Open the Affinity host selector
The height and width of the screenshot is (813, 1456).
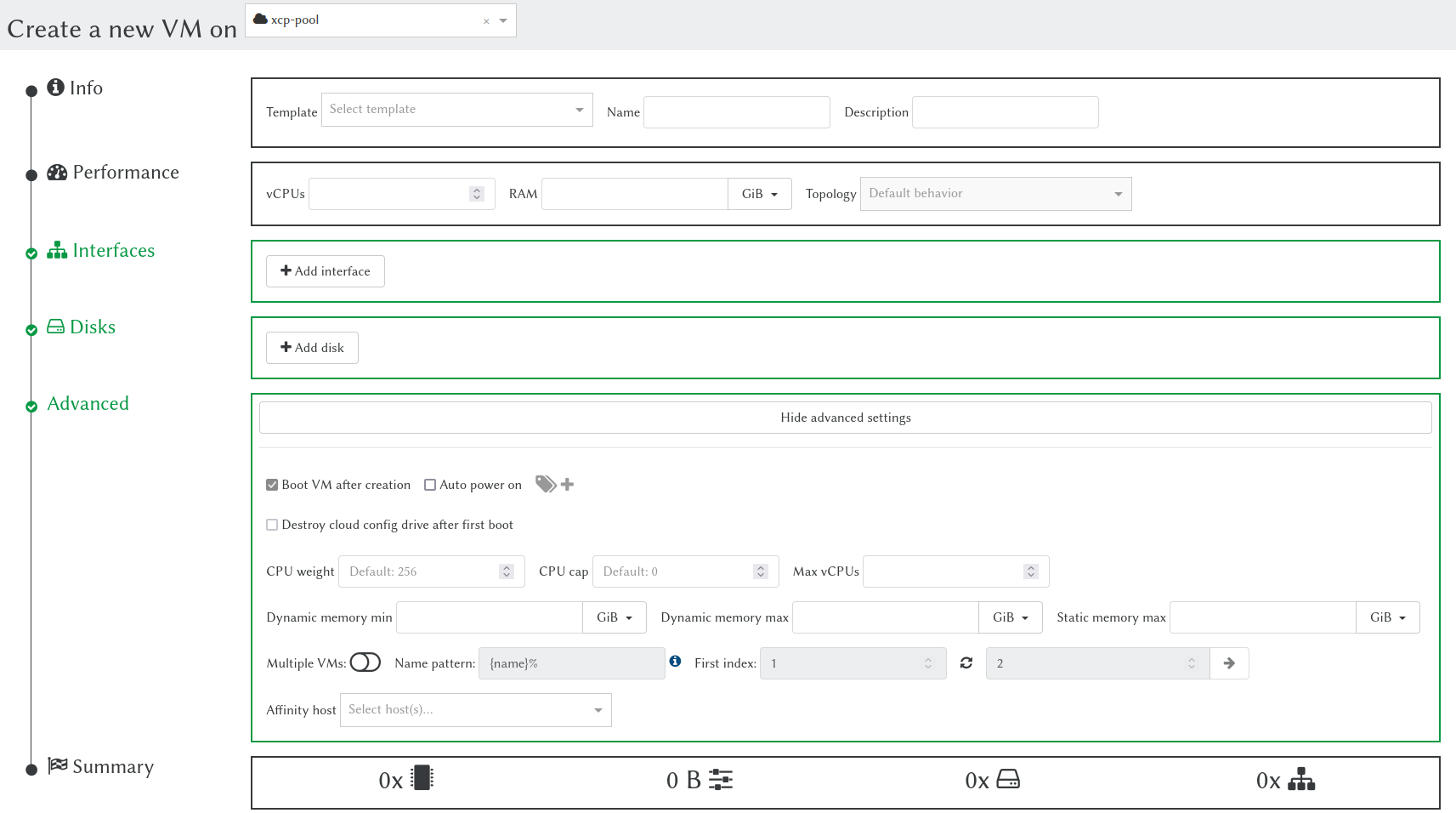[475, 710]
